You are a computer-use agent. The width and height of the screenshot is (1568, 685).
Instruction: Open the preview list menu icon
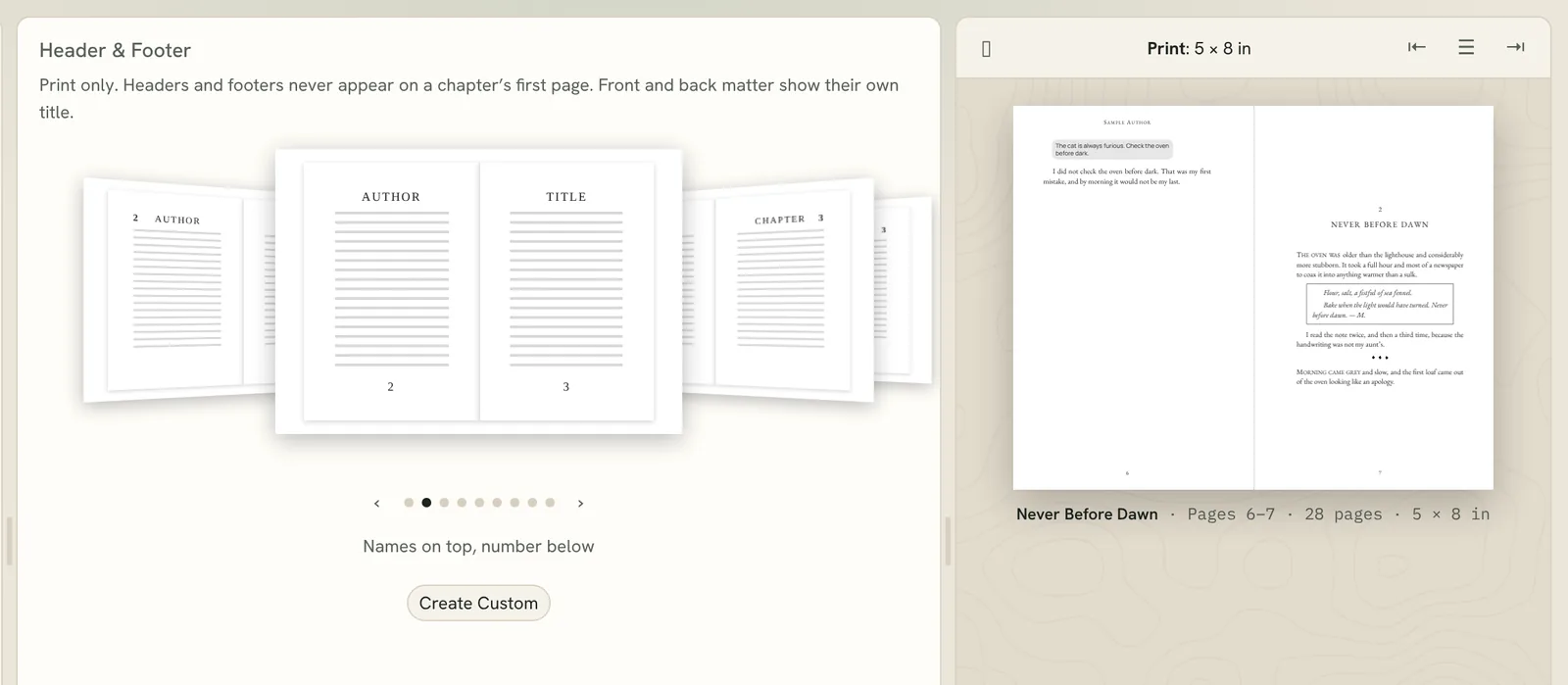[1466, 47]
